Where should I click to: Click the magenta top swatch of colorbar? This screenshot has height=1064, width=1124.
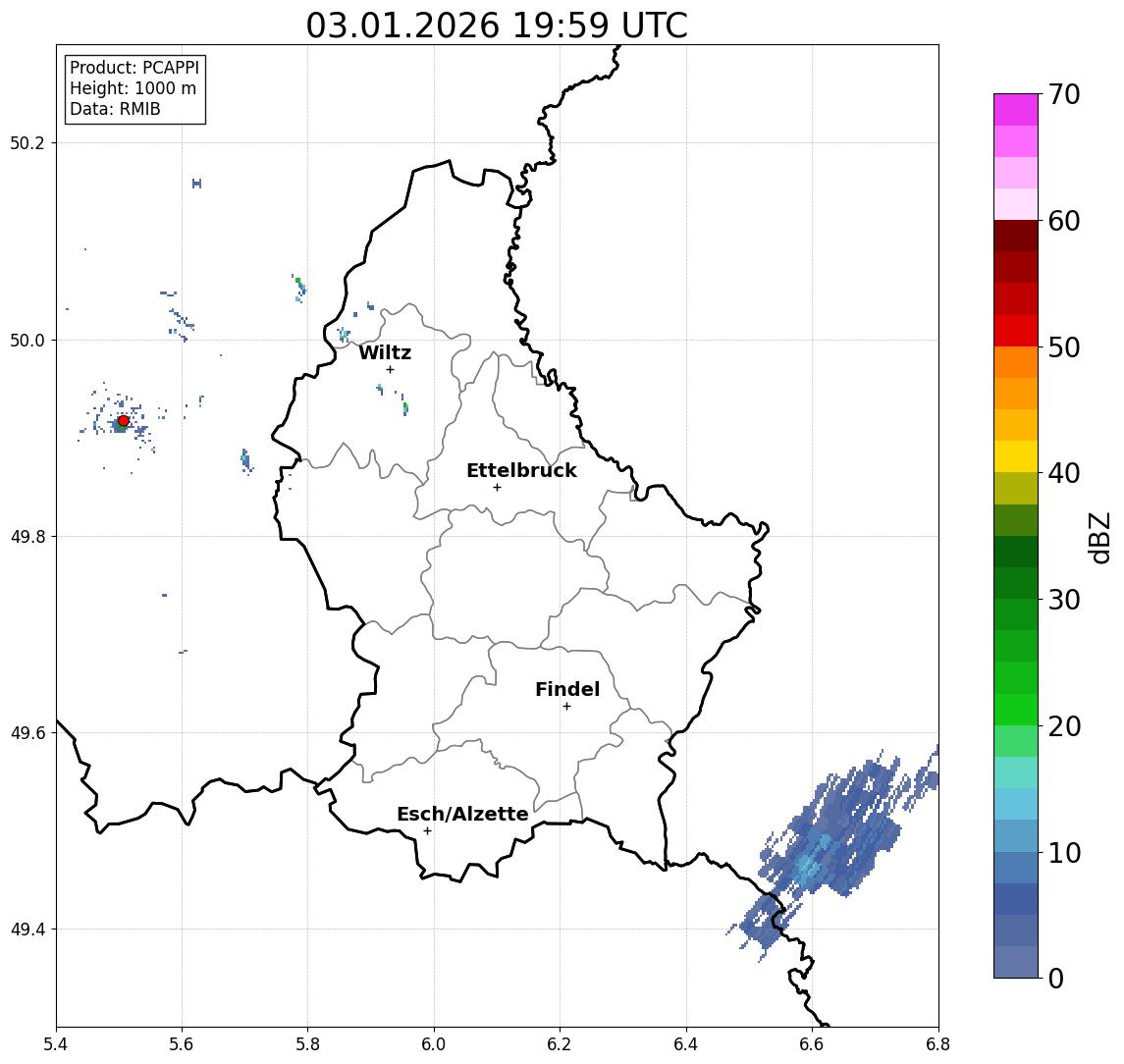1016,110
